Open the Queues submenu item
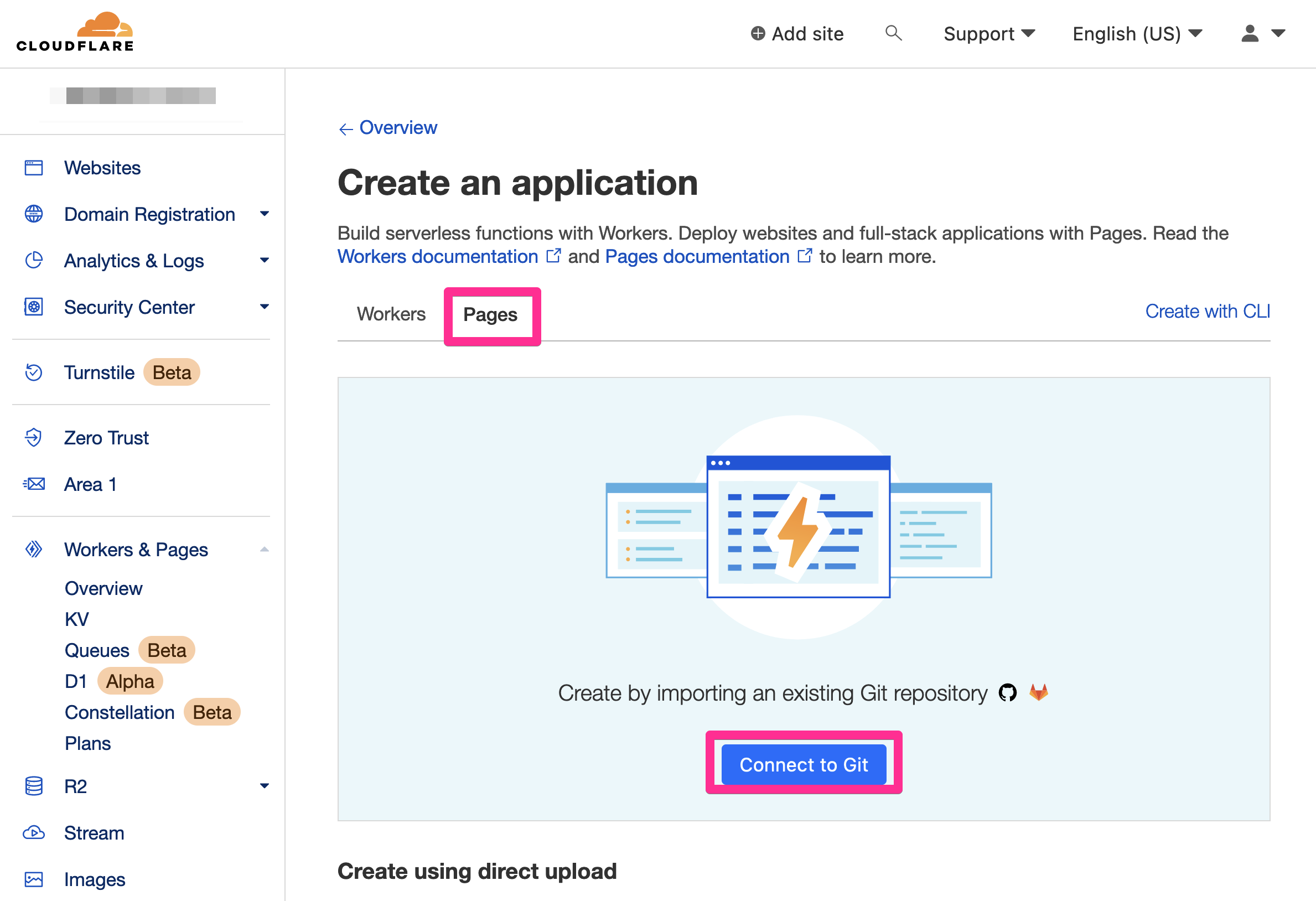 (x=97, y=650)
